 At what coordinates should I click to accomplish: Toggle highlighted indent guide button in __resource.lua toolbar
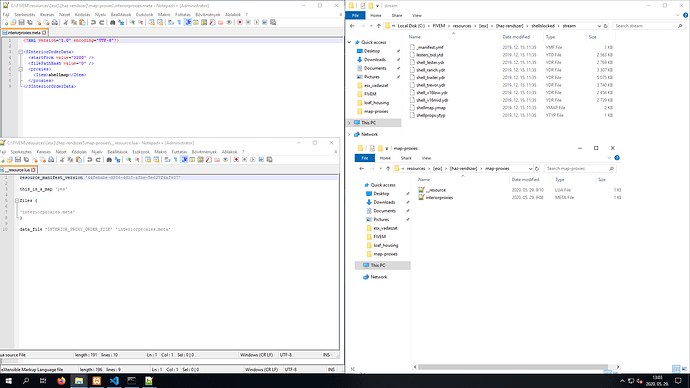coord(184,160)
